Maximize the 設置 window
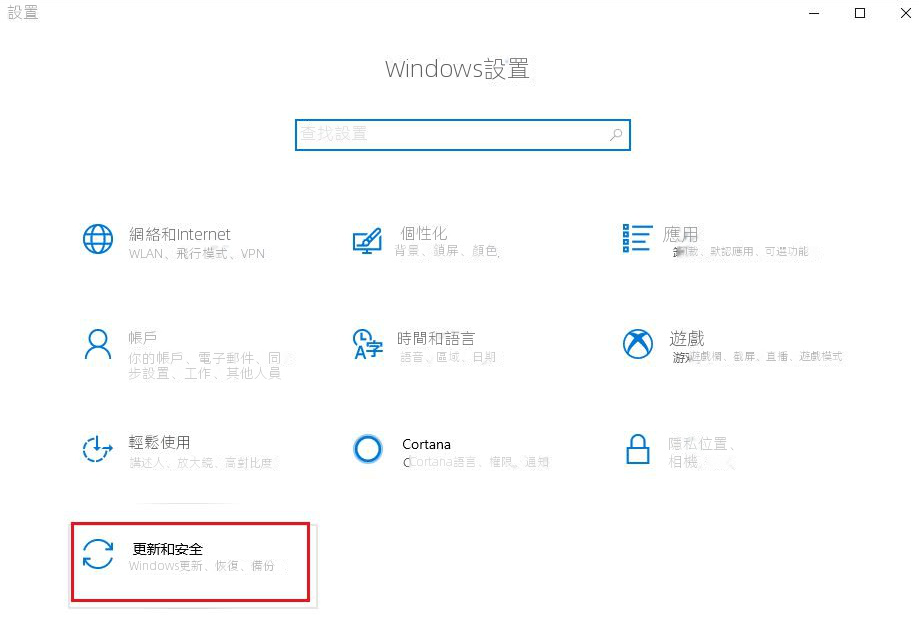919x623 pixels. 860,13
